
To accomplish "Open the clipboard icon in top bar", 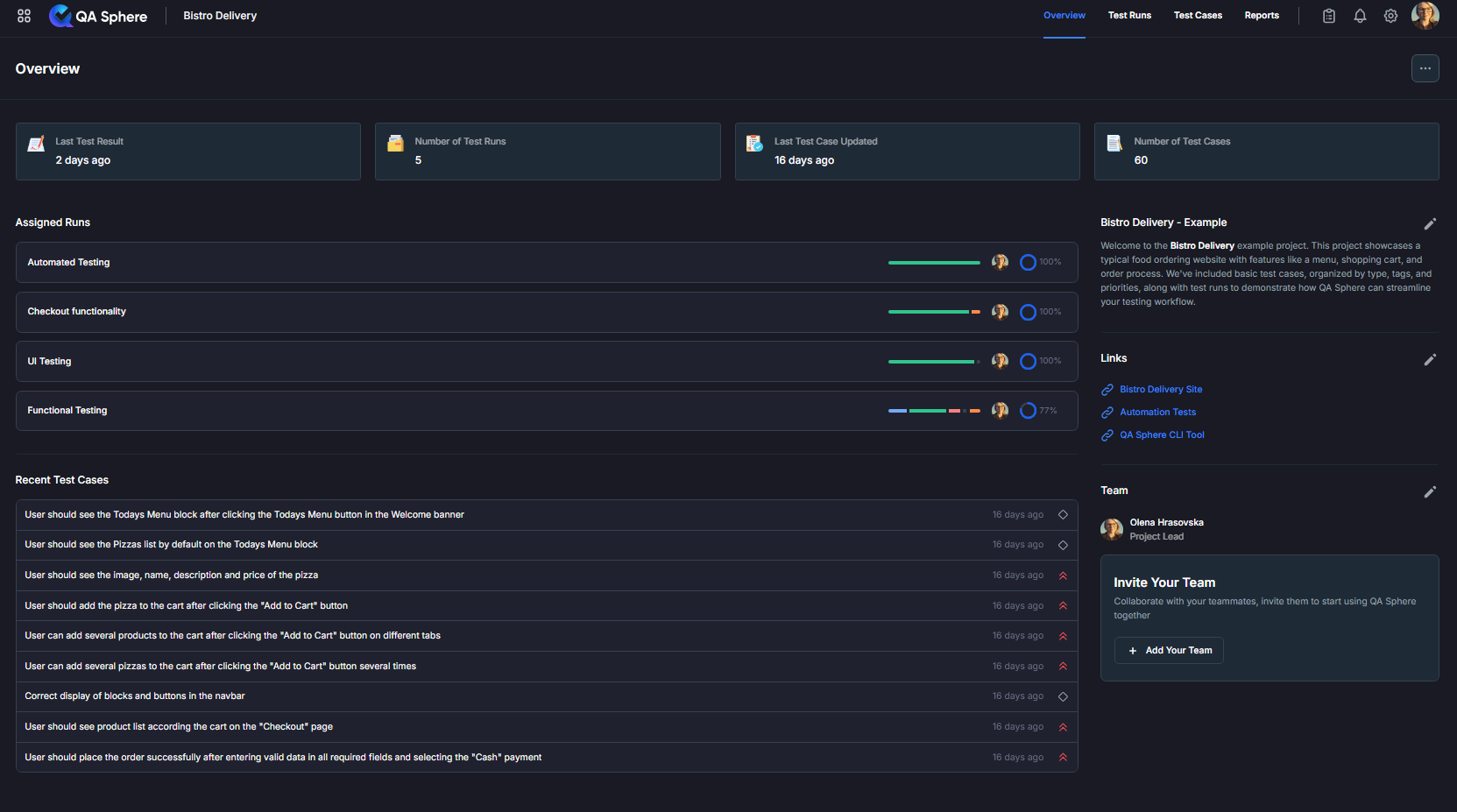I will pos(1329,16).
